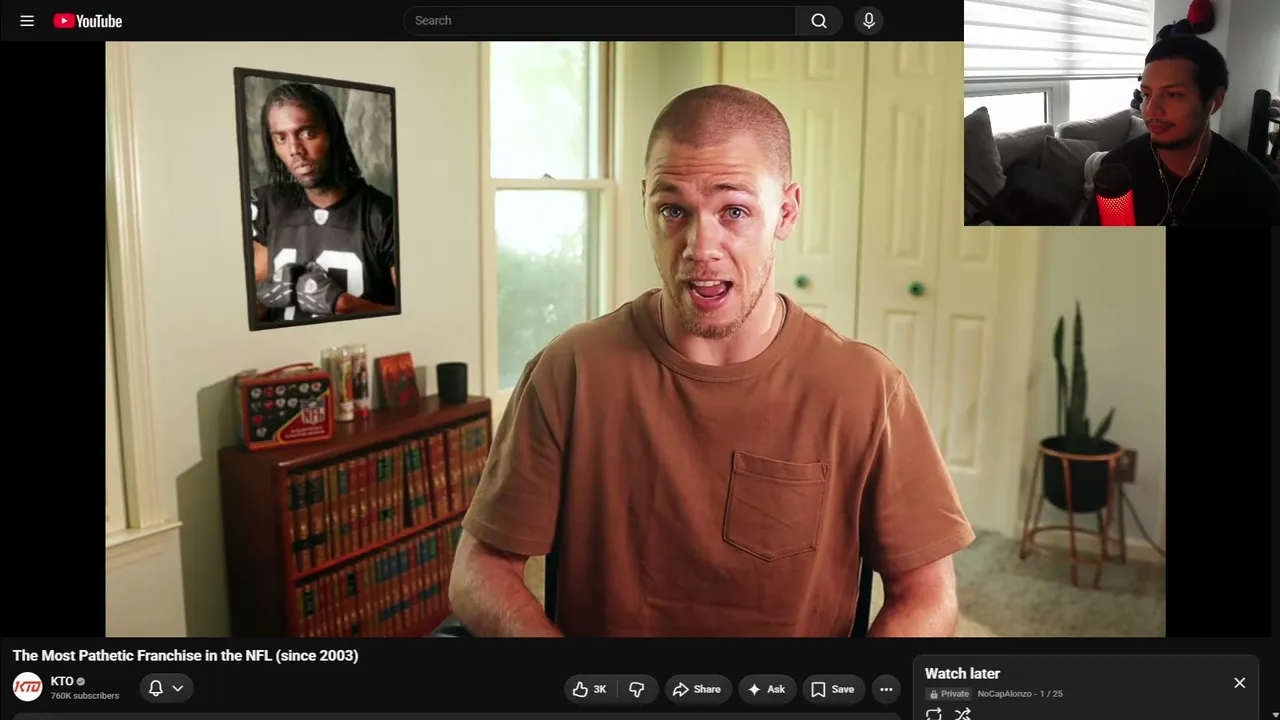Click the webcam overlay in the corner
Image resolution: width=1280 pixels, height=720 pixels.
(x=1122, y=113)
